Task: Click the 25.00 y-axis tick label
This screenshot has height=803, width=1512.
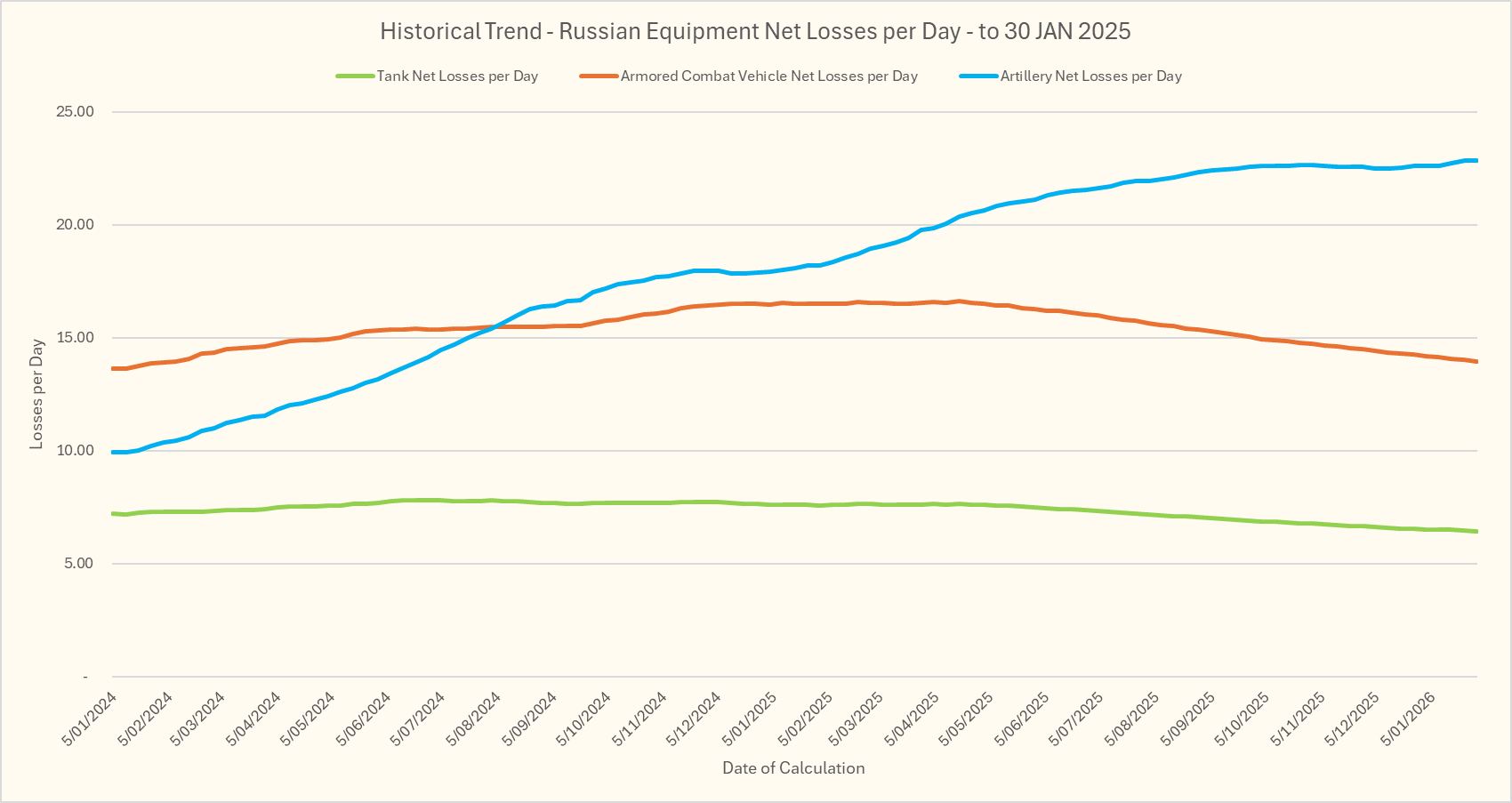Action: click(x=75, y=112)
